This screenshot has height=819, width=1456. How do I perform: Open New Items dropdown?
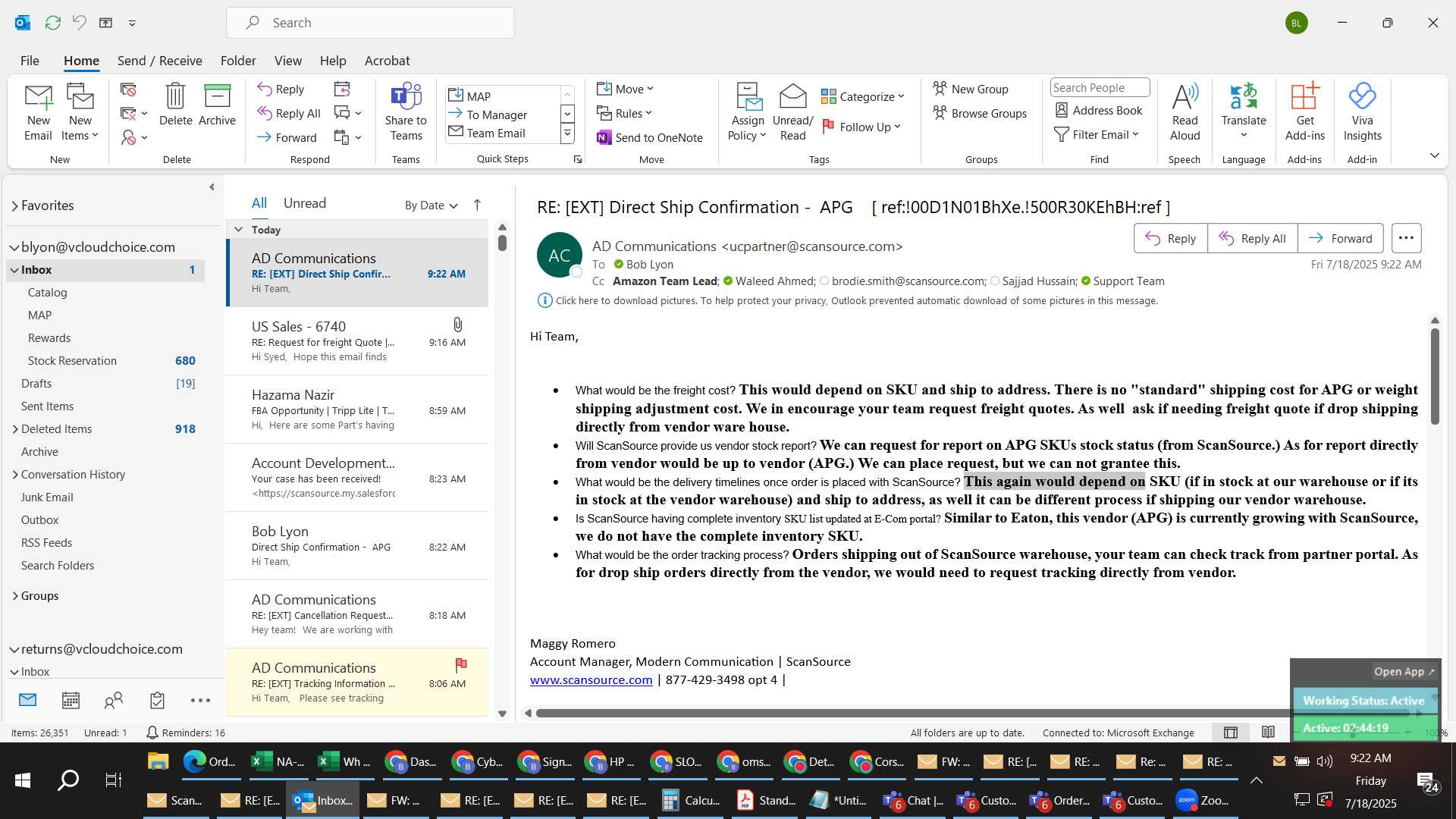[x=80, y=112]
